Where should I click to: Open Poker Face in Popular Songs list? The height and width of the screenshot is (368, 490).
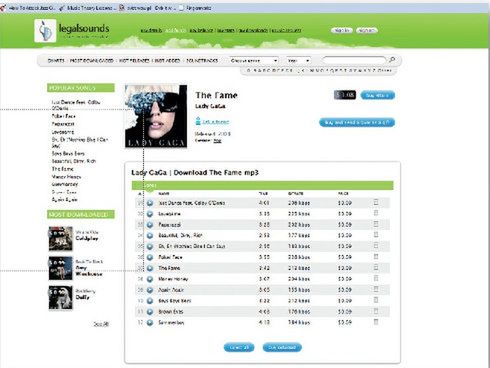click(64, 116)
